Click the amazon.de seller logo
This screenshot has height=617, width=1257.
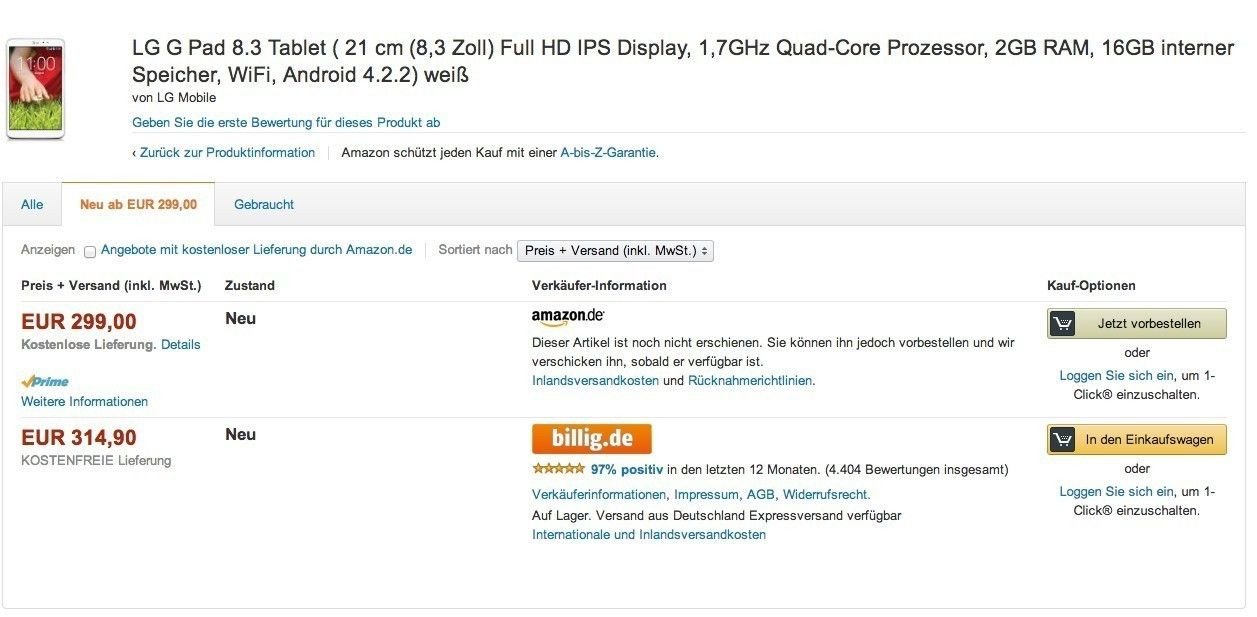(x=568, y=317)
